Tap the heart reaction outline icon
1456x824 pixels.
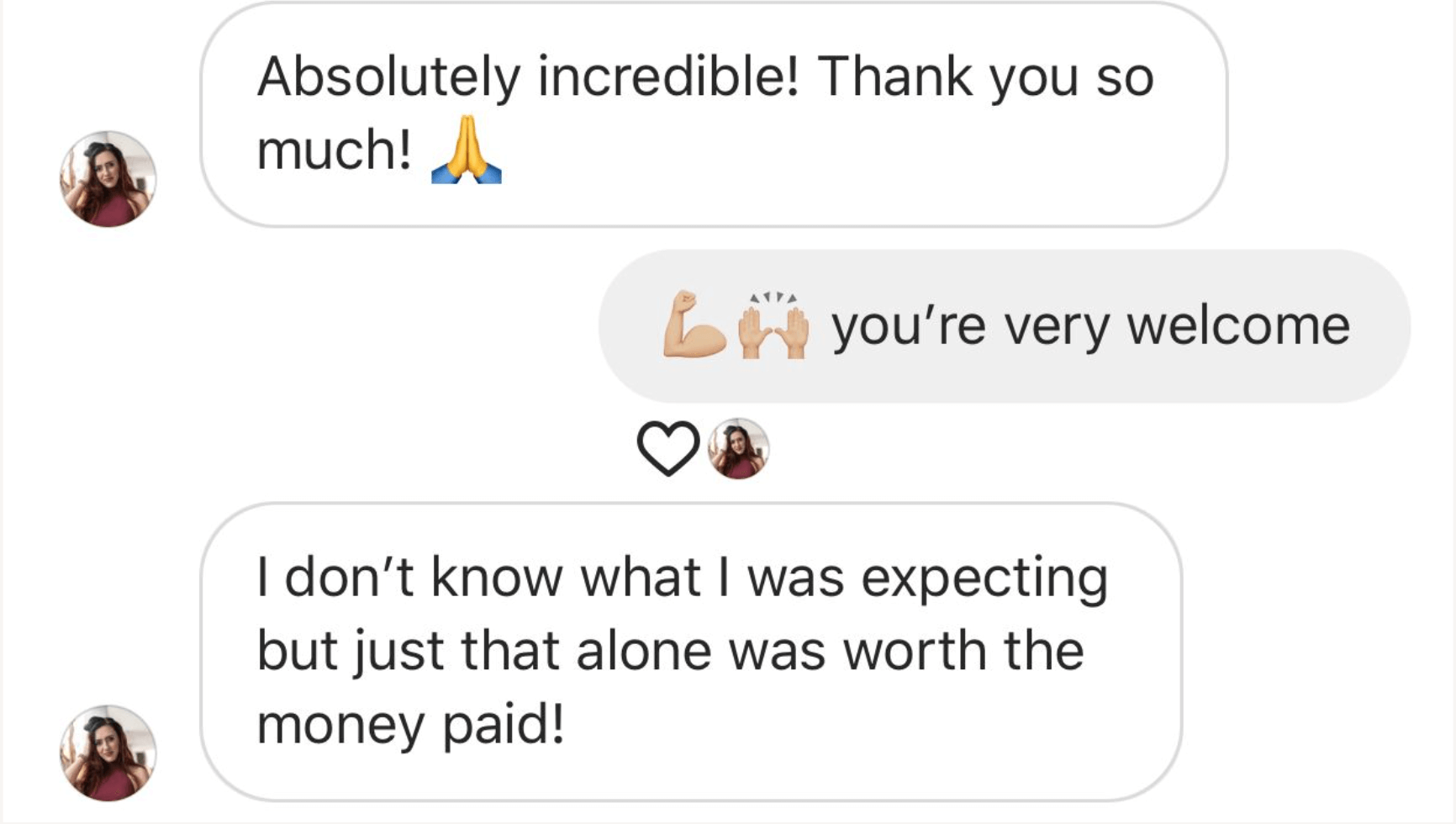pos(668,447)
